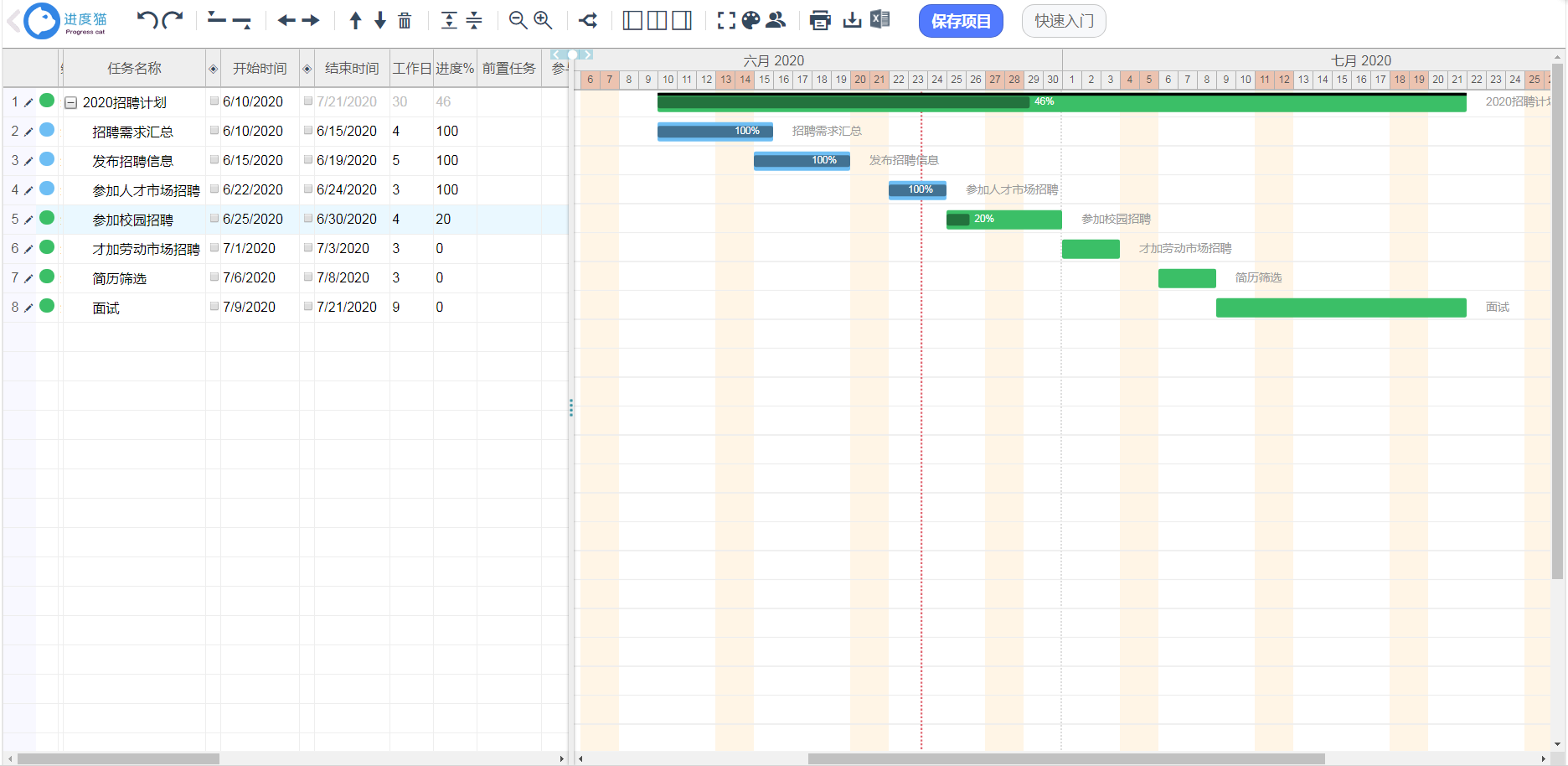This screenshot has height=766, width=1568.
Task: Export project to Excel
Action: tap(879, 20)
